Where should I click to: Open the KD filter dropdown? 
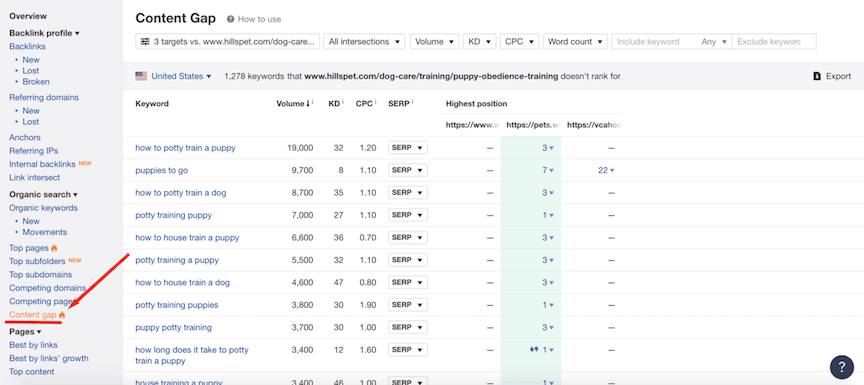click(480, 42)
